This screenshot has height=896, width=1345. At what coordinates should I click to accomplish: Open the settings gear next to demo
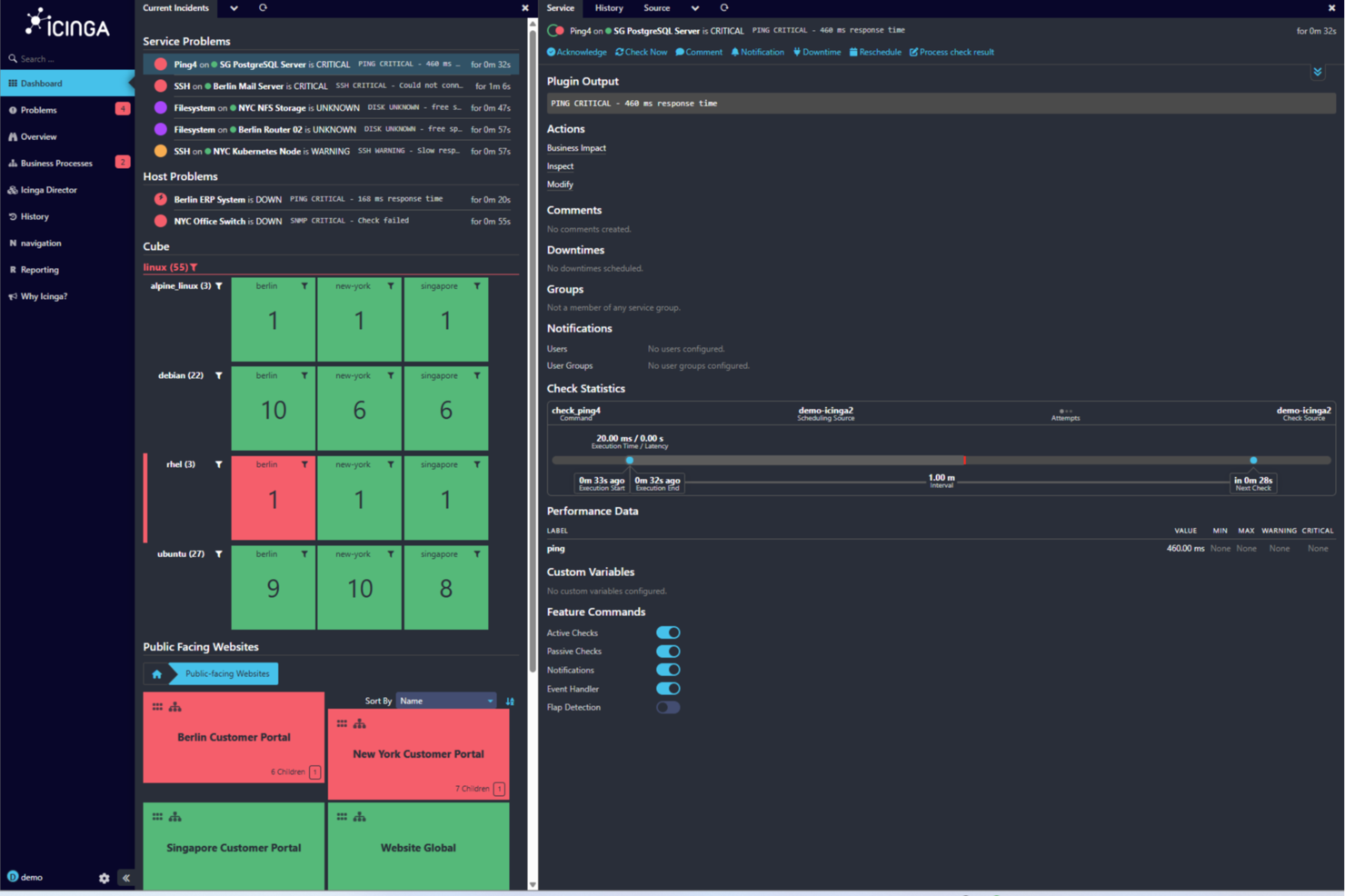105,878
